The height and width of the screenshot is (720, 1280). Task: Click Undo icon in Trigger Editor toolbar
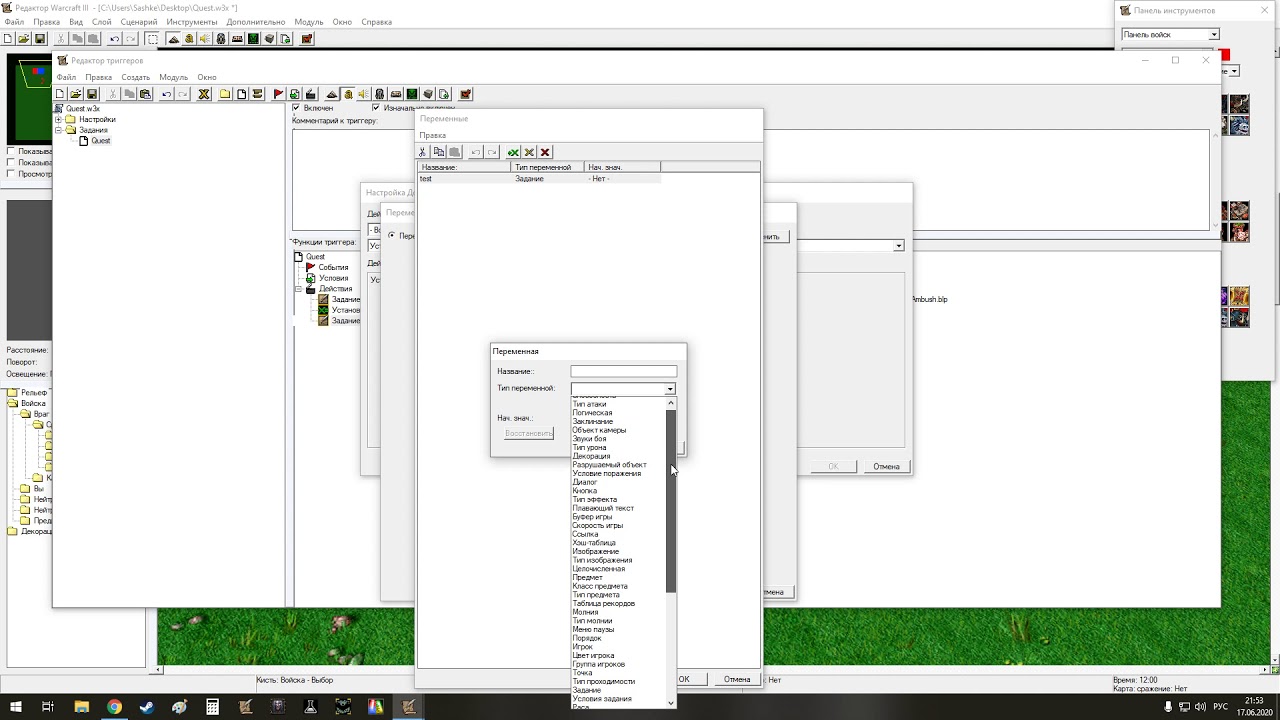(x=167, y=94)
